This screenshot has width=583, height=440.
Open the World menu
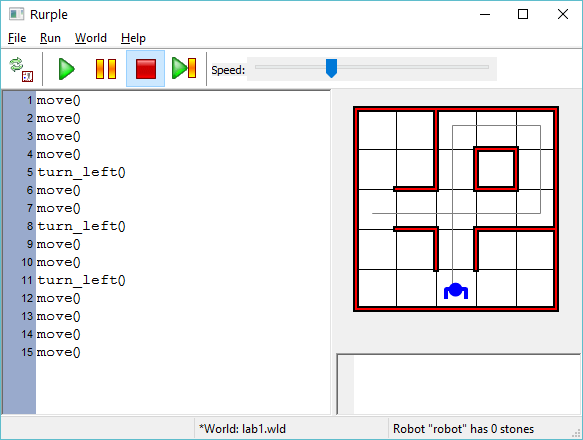click(x=91, y=38)
